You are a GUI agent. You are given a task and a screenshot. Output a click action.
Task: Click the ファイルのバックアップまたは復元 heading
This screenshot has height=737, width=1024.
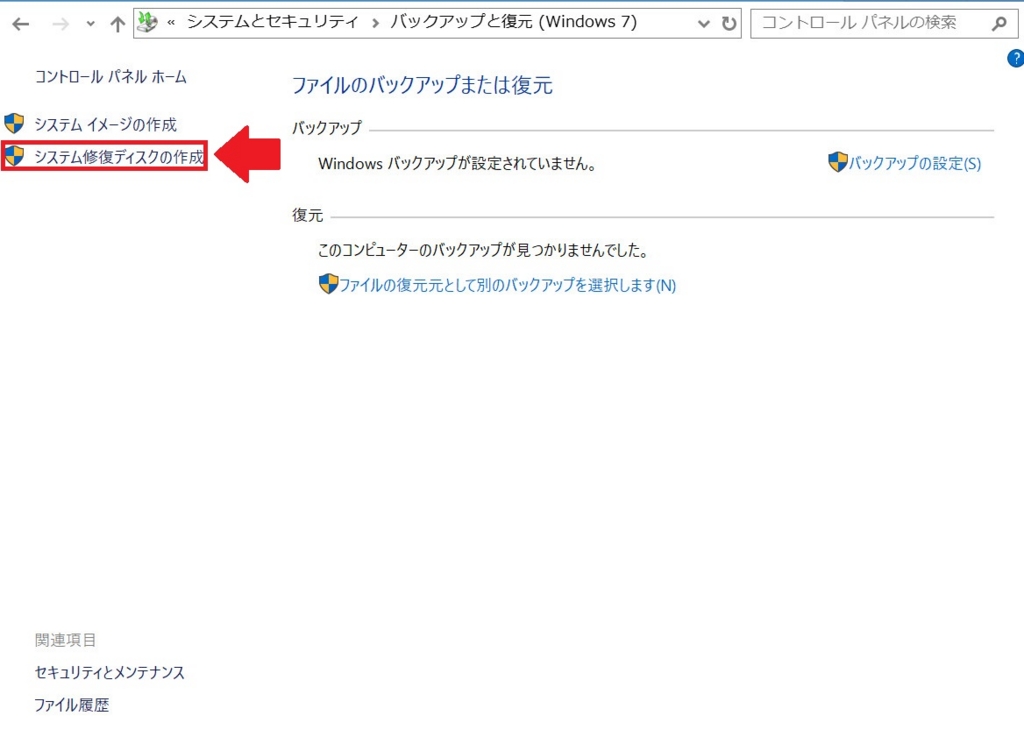coord(422,85)
